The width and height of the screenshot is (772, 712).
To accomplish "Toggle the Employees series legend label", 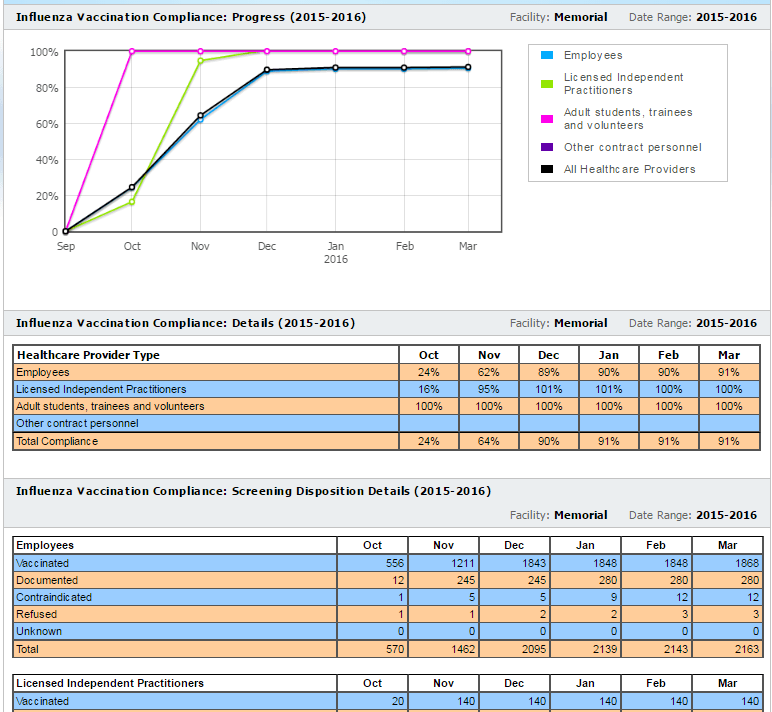I will point(592,56).
